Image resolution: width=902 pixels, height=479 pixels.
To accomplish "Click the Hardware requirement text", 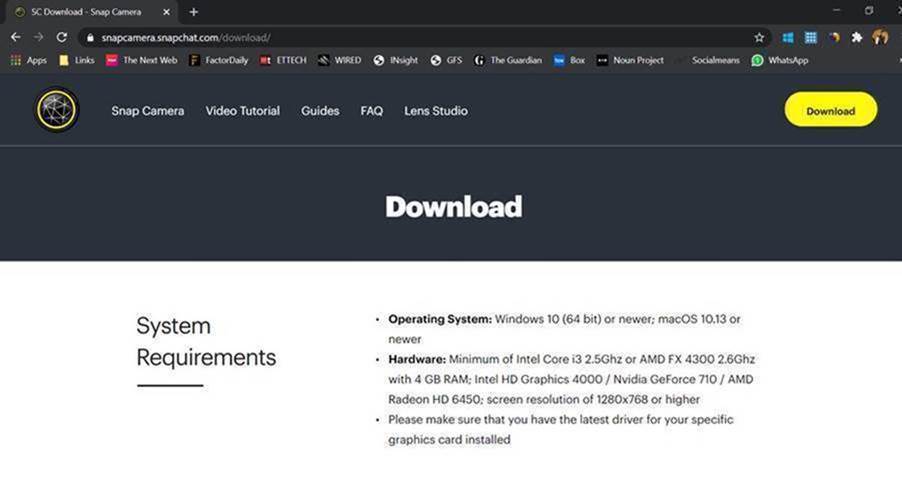I will (571, 379).
